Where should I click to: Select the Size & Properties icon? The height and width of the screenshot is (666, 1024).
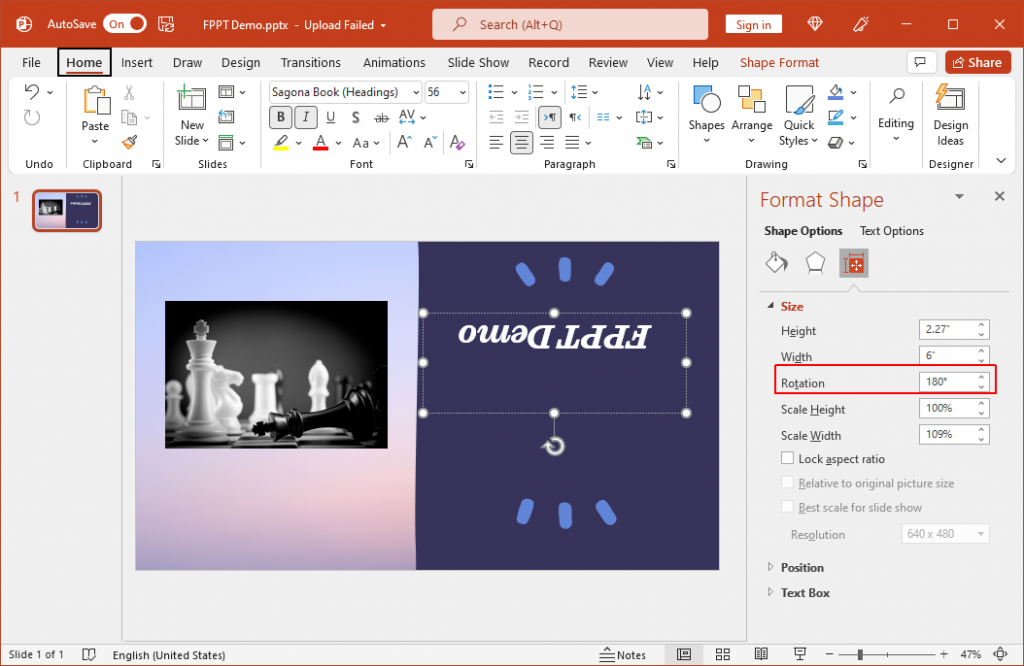click(x=853, y=262)
